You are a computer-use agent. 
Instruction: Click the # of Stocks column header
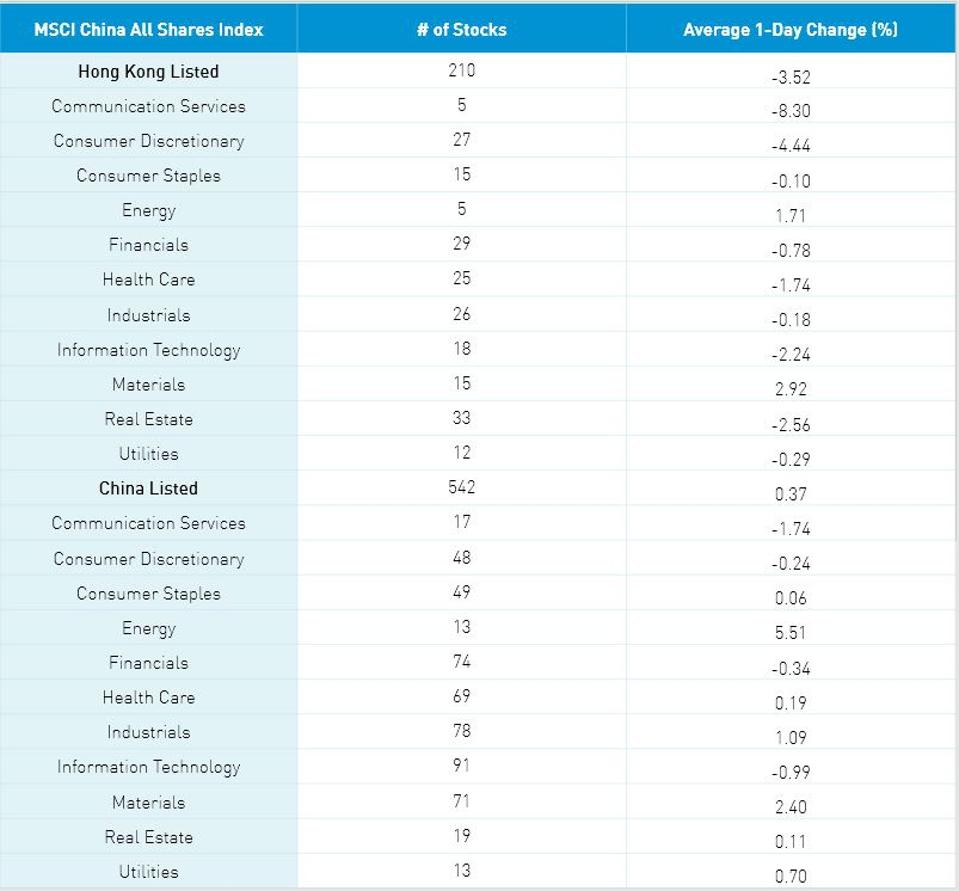[461, 29]
